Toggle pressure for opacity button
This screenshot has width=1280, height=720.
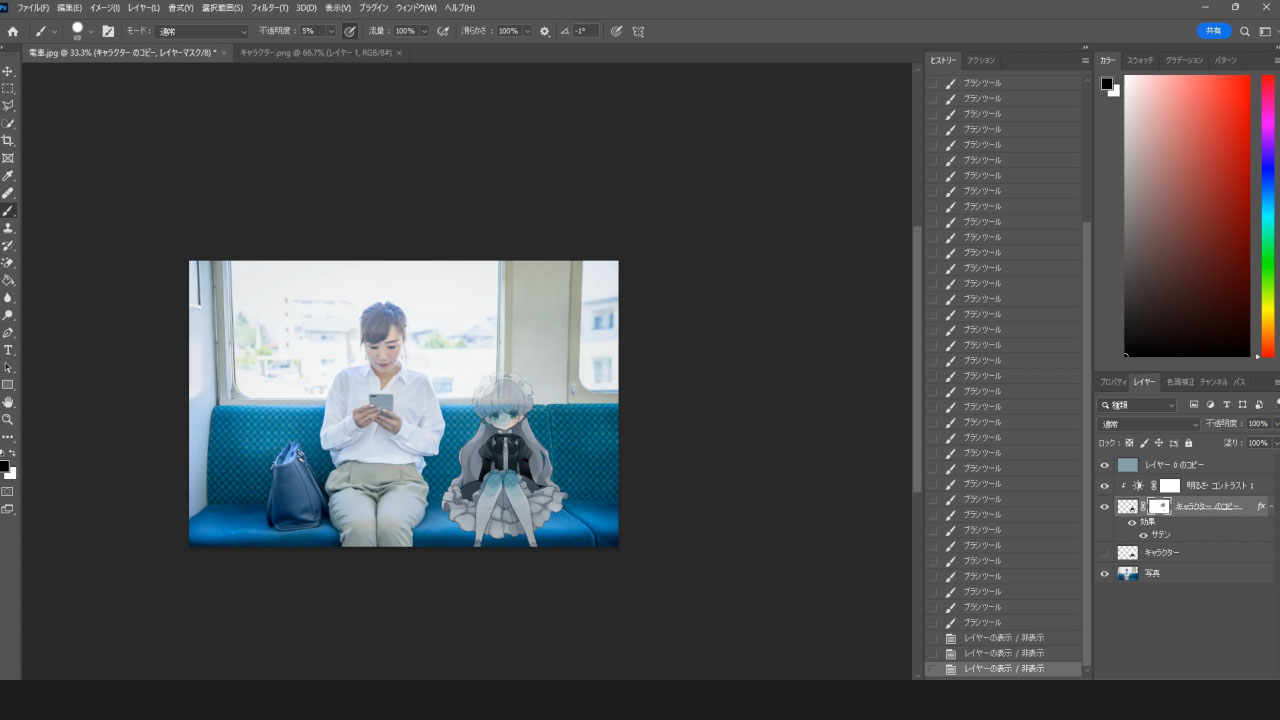pos(350,31)
